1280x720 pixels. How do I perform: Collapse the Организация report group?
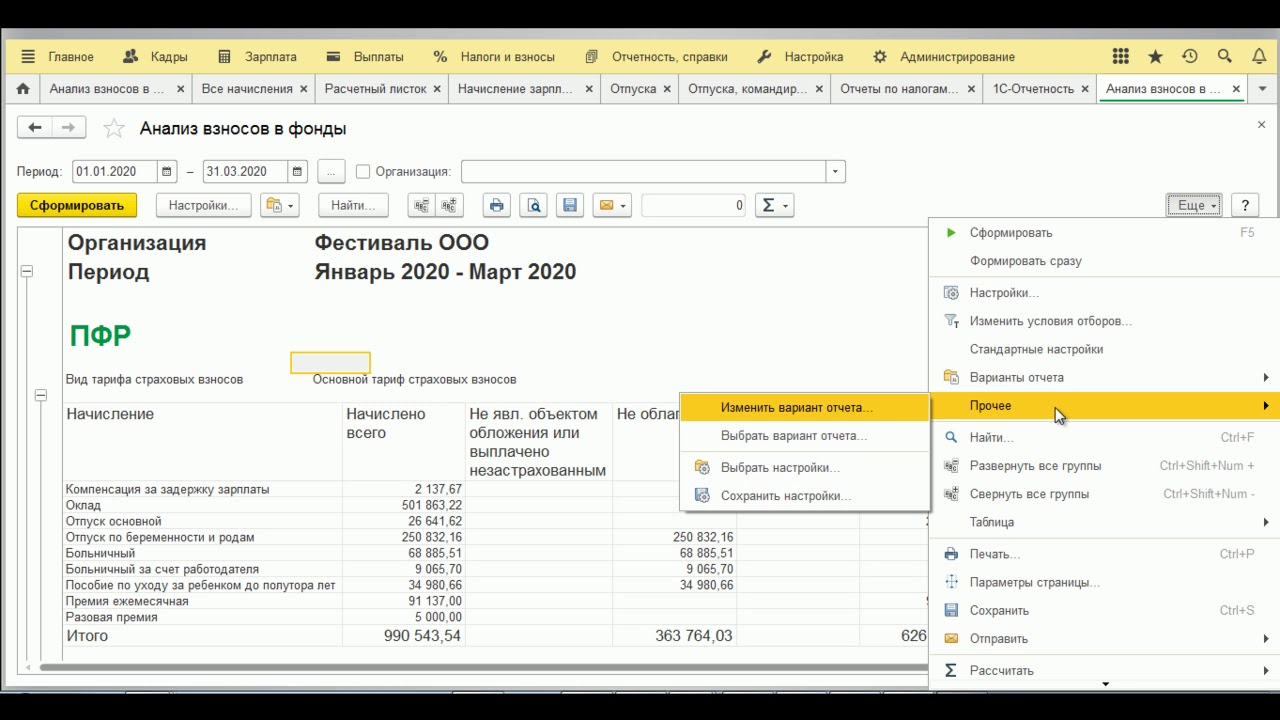click(27, 271)
